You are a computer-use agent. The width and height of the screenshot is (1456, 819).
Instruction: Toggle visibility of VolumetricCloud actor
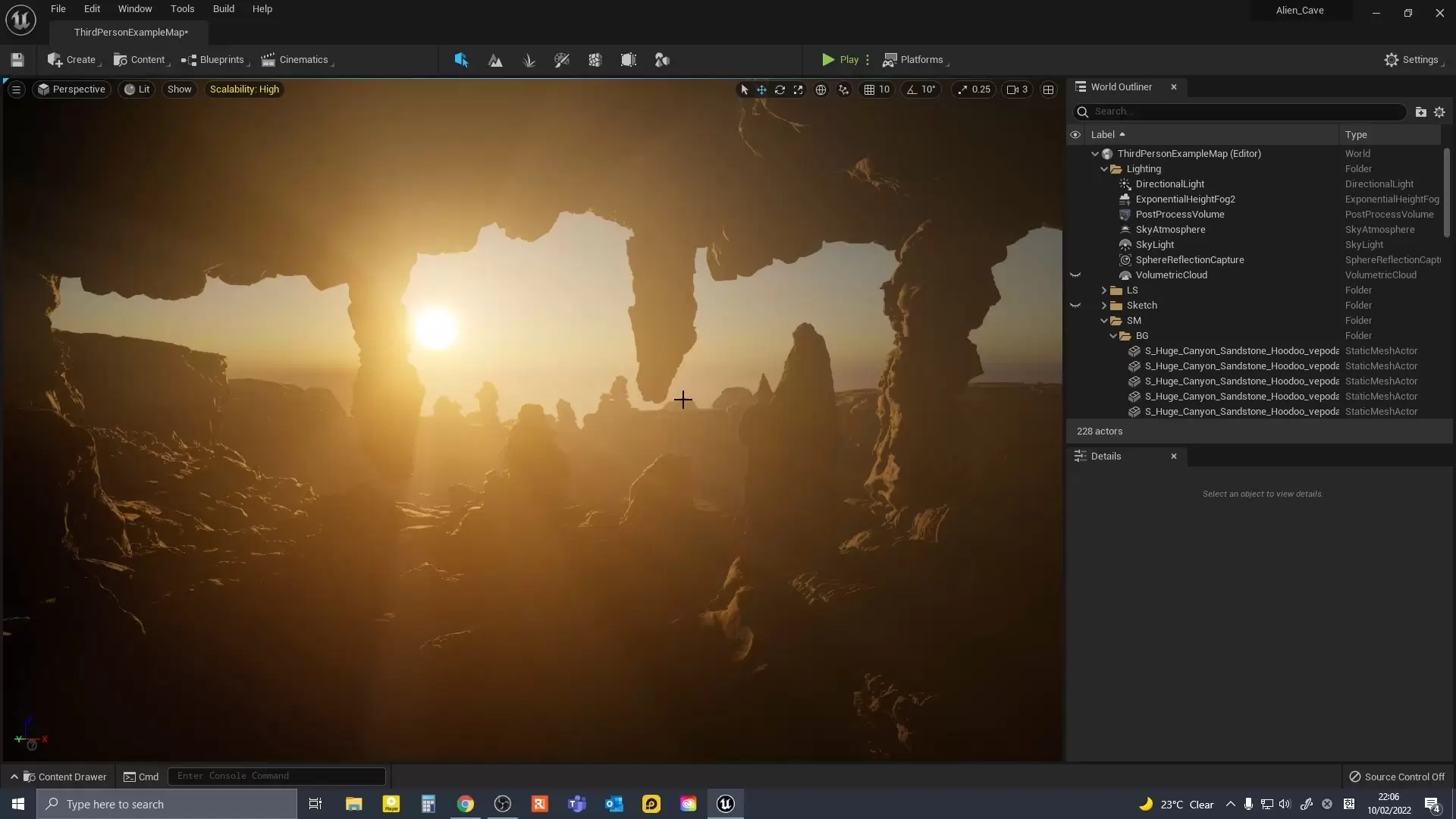(1075, 275)
